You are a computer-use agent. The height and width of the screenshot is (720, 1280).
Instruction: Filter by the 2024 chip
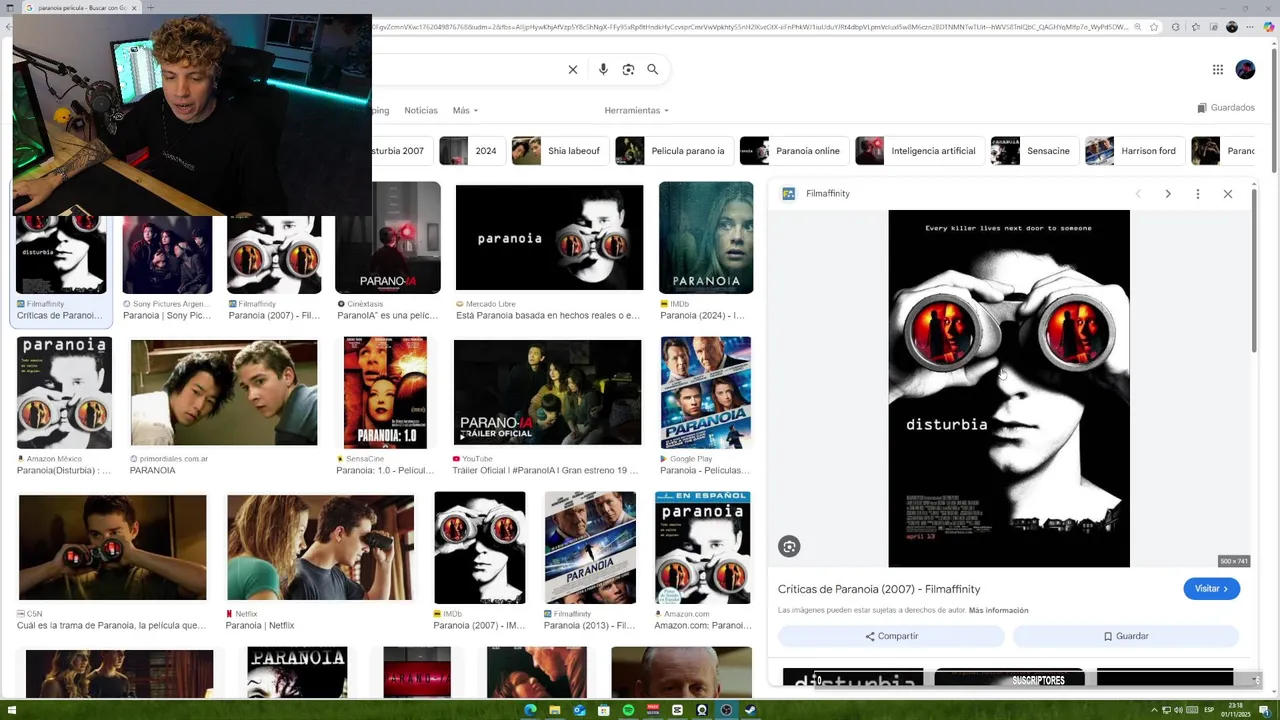(x=472, y=151)
